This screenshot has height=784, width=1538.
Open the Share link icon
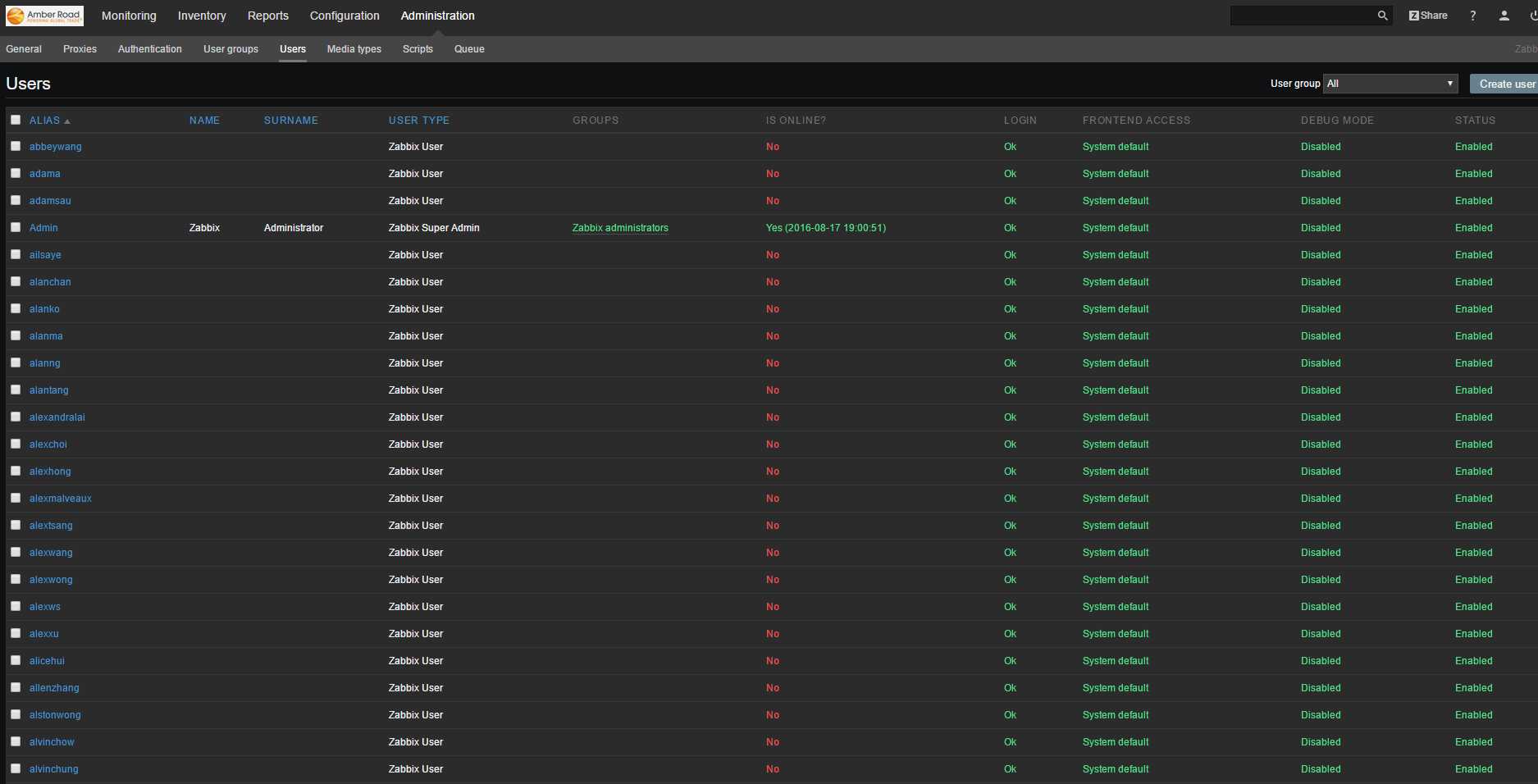click(1428, 16)
